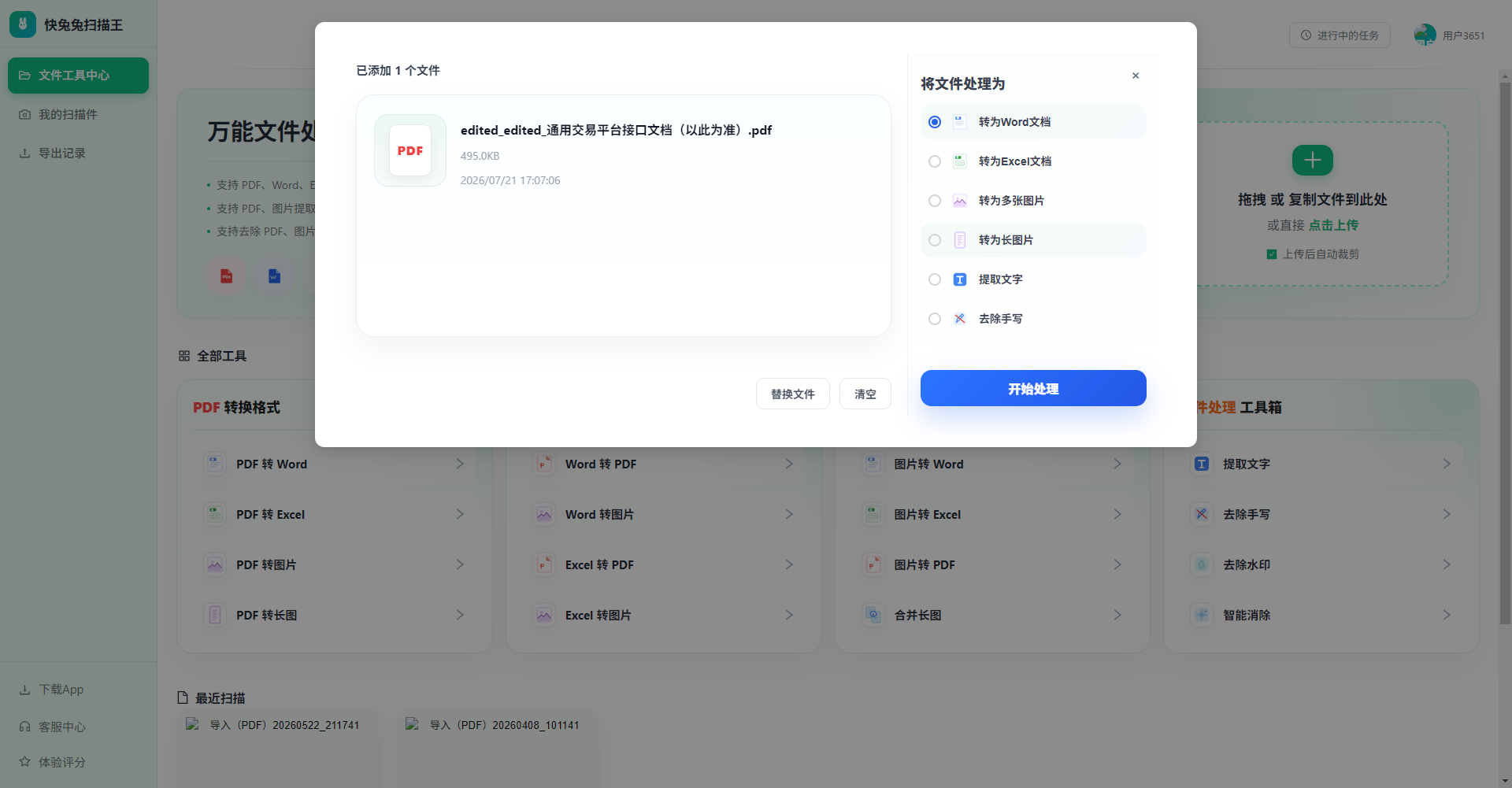Click the 进行中的任务 button
Viewport: 1512px width, 788px height.
(x=1340, y=35)
